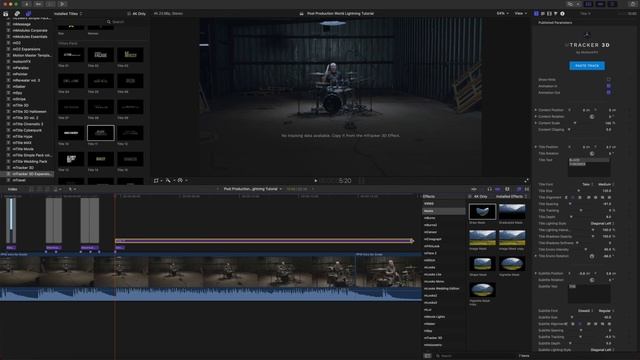
Task: Open the Libraries sidebar icon
Action: pos(6,13)
